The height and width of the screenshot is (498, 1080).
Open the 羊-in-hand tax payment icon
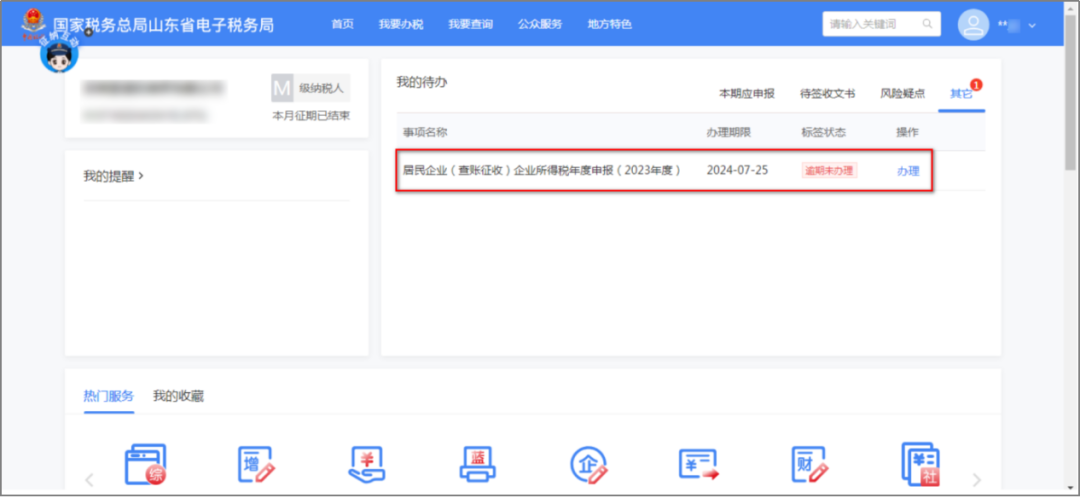coord(367,465)
